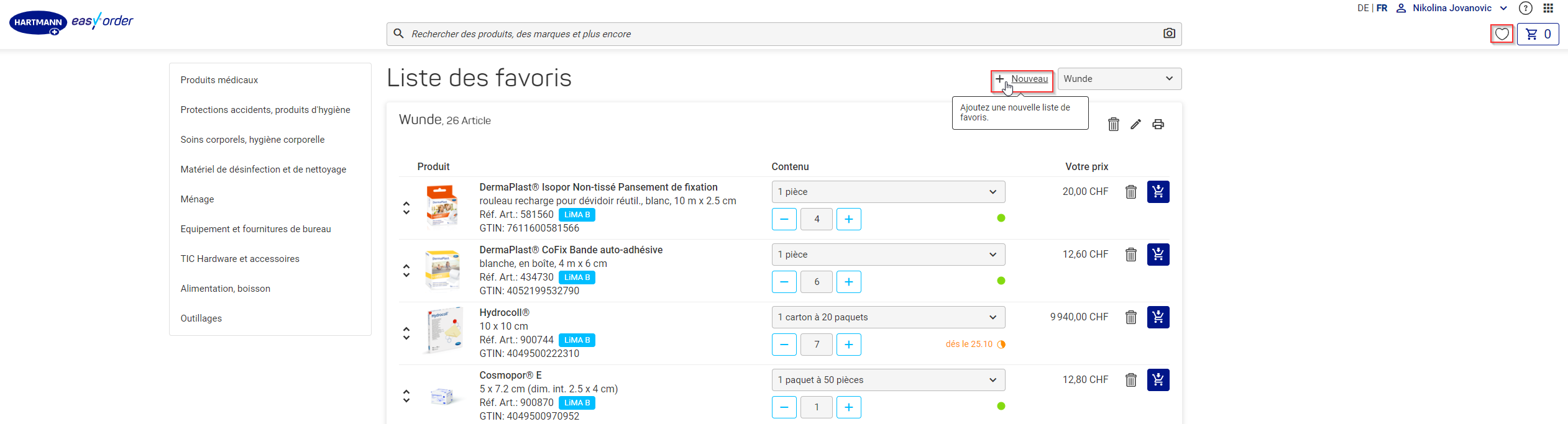Reorder DermaPlast Isopor with sort arrows

coord(406,208)
